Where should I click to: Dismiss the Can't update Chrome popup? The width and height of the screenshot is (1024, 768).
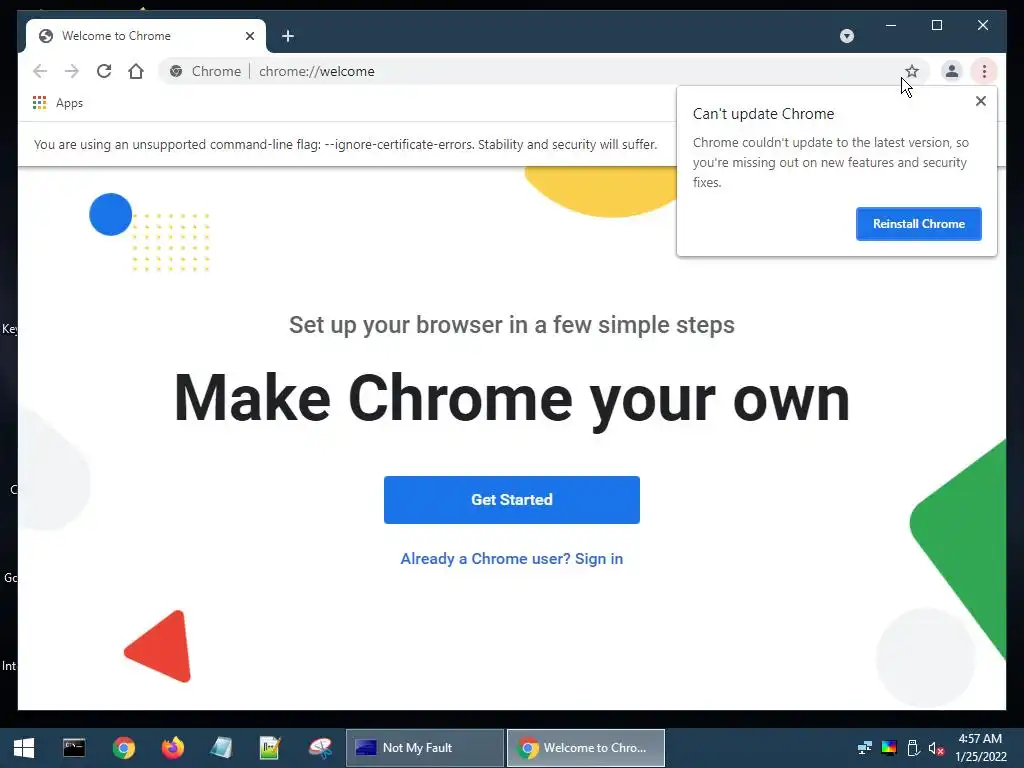[980, 101]
